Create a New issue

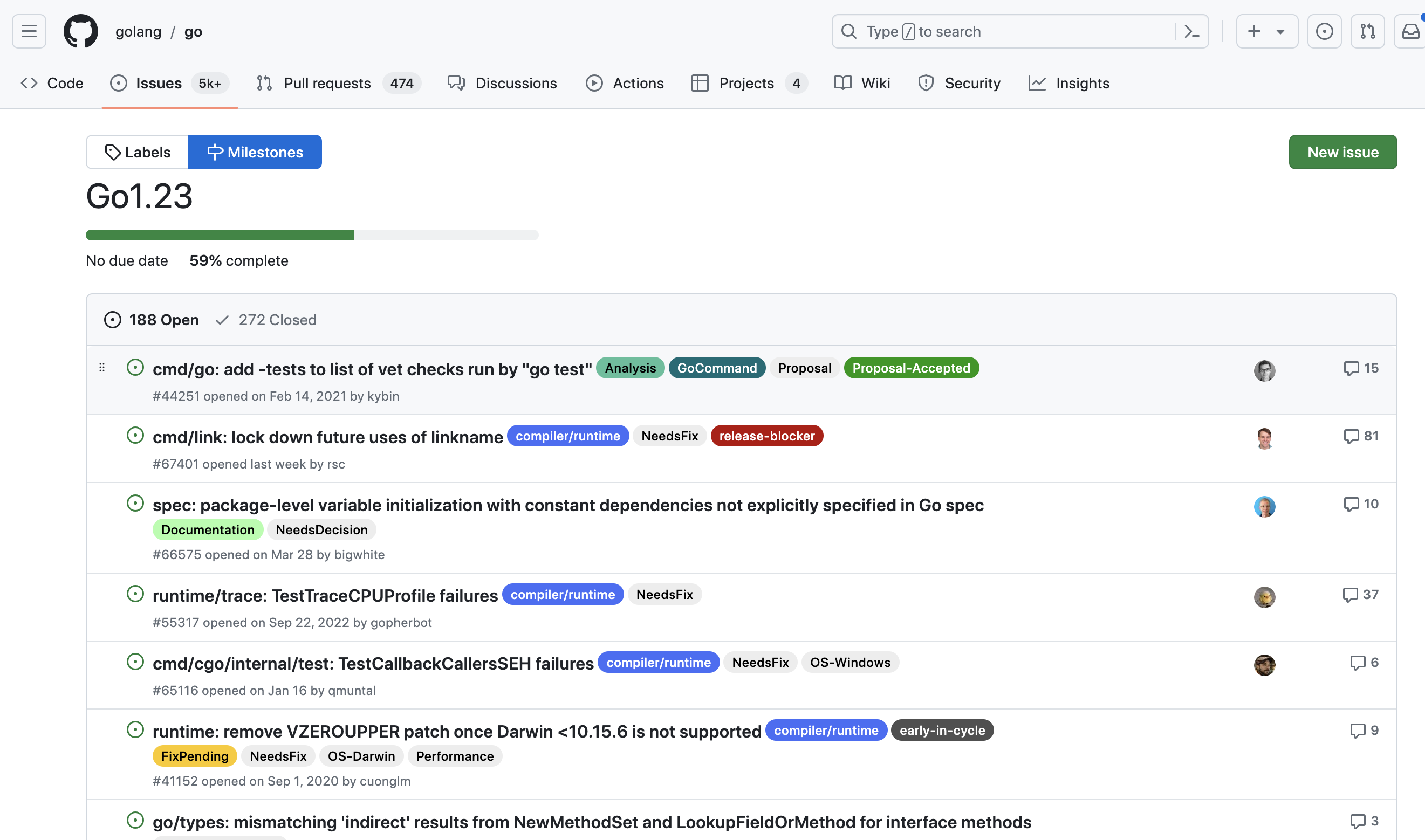(x=1342, y=152)
